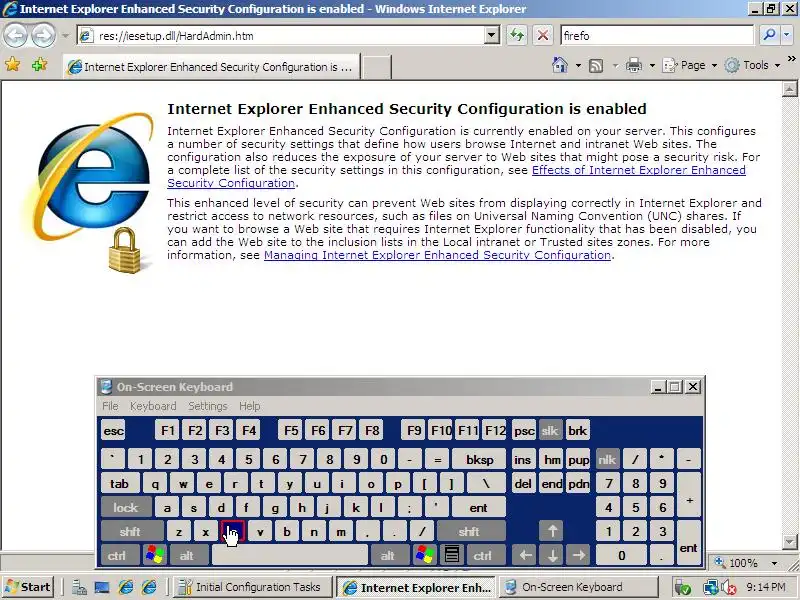Open Server Manager from Quick Launch
This screenshot has width=800, height=600.
coord(79,587)
